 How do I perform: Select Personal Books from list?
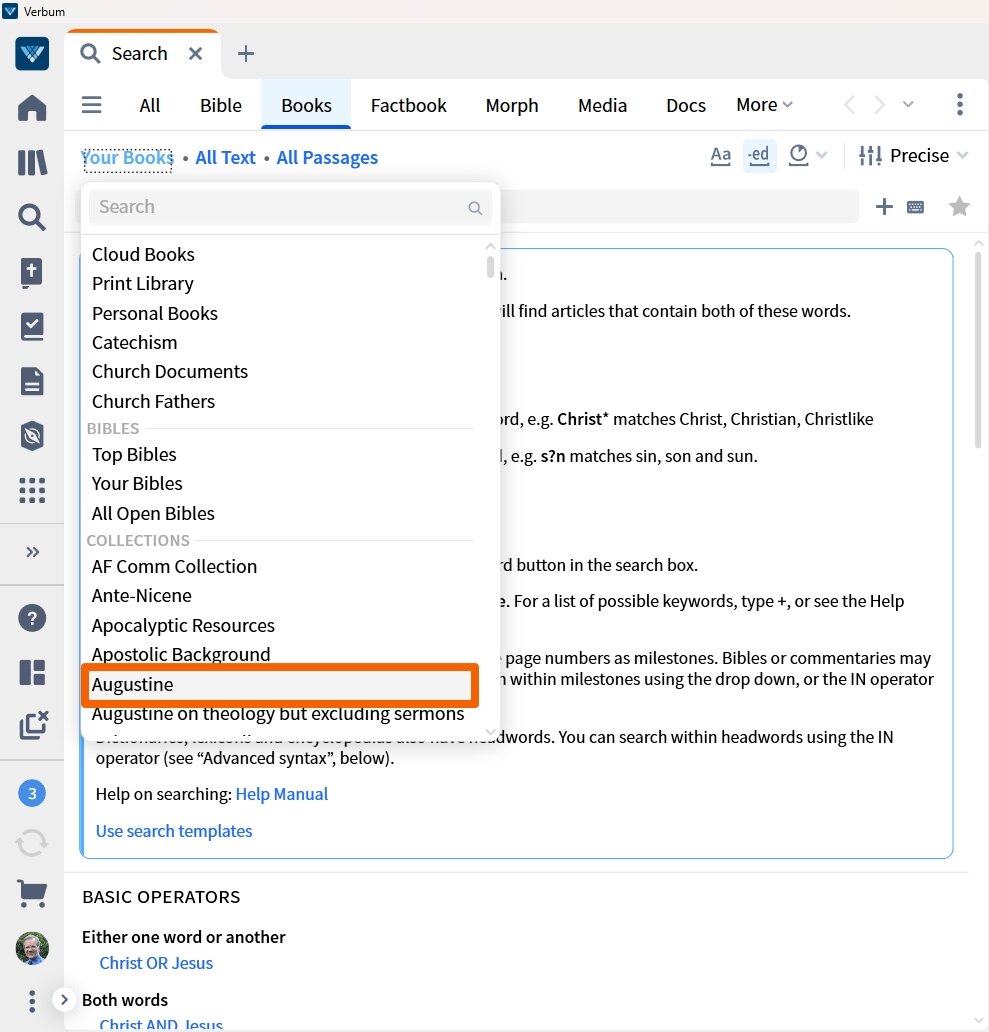click(x=155, y=313)
